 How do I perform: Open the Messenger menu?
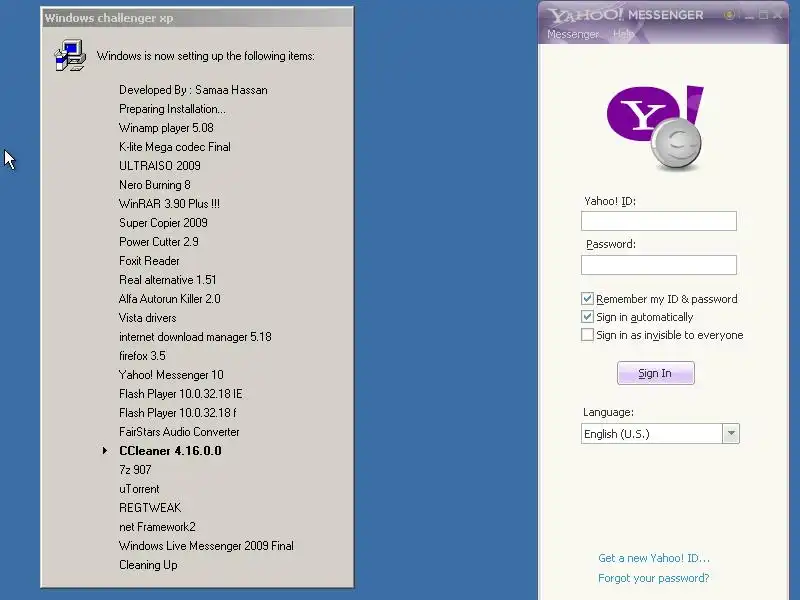point(572,34)
